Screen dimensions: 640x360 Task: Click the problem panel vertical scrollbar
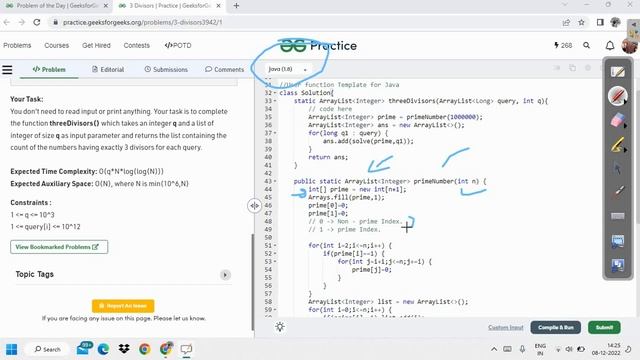pos(252,282)
